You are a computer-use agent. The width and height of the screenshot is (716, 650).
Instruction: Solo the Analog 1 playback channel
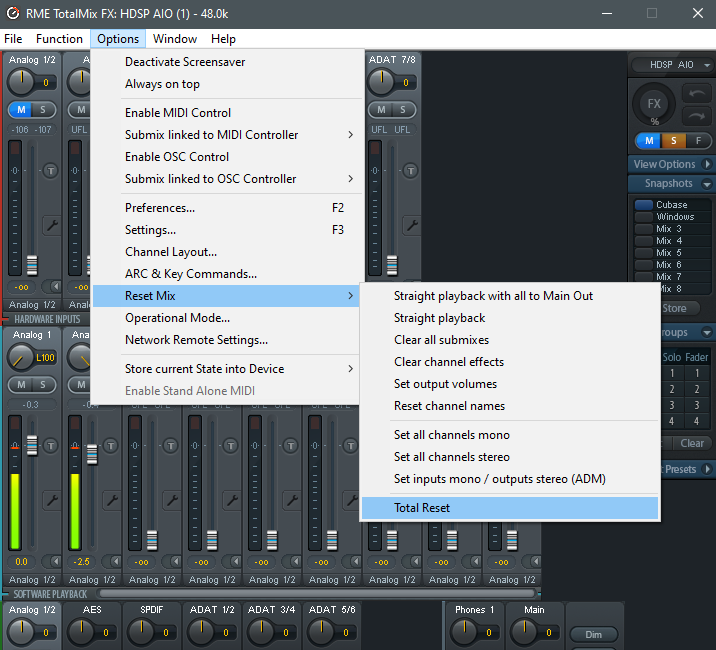click(43, 385)
